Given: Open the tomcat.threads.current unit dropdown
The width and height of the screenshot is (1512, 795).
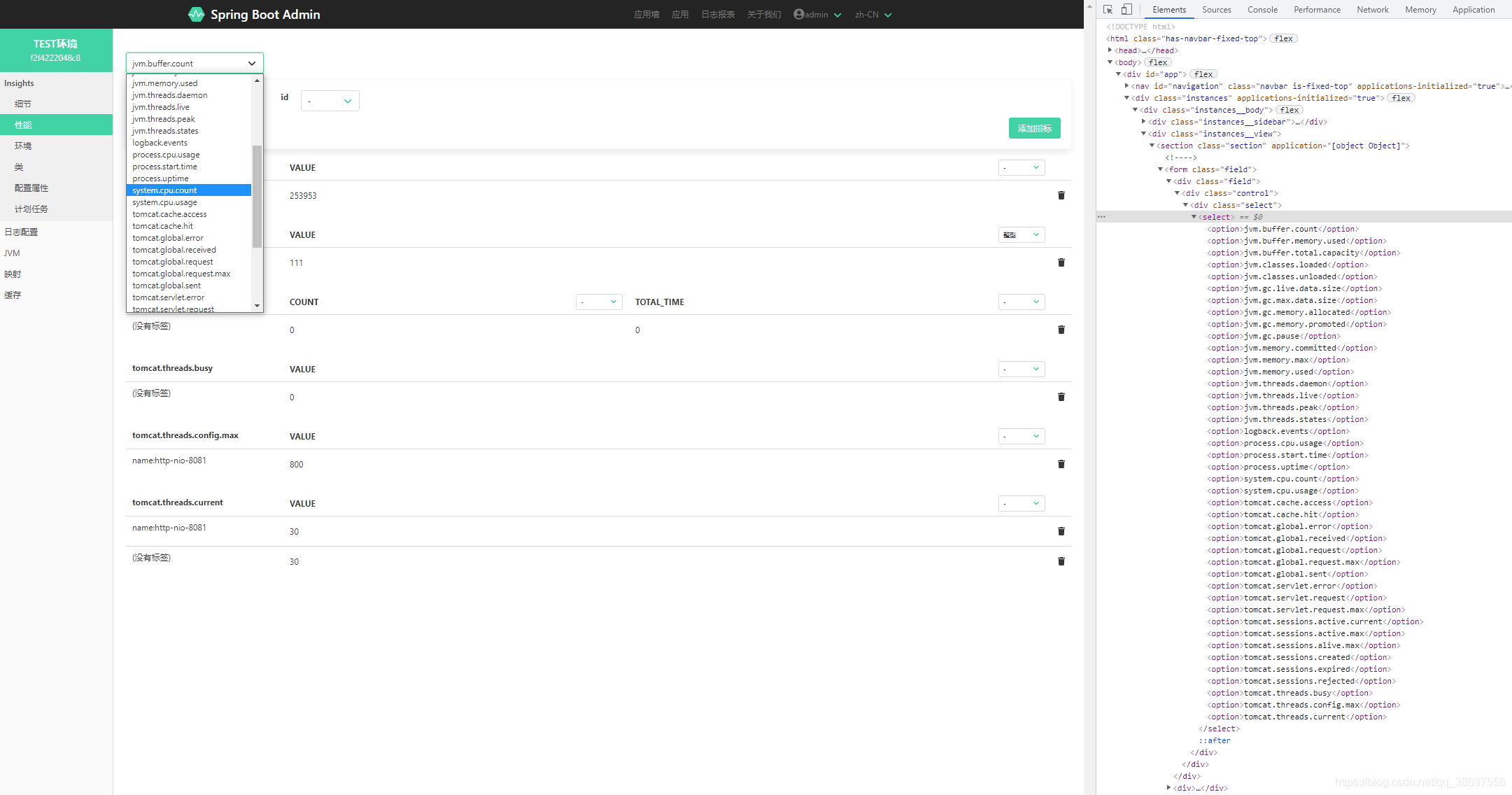Looking at the screenshot, I should click(x=1022, y=503).
